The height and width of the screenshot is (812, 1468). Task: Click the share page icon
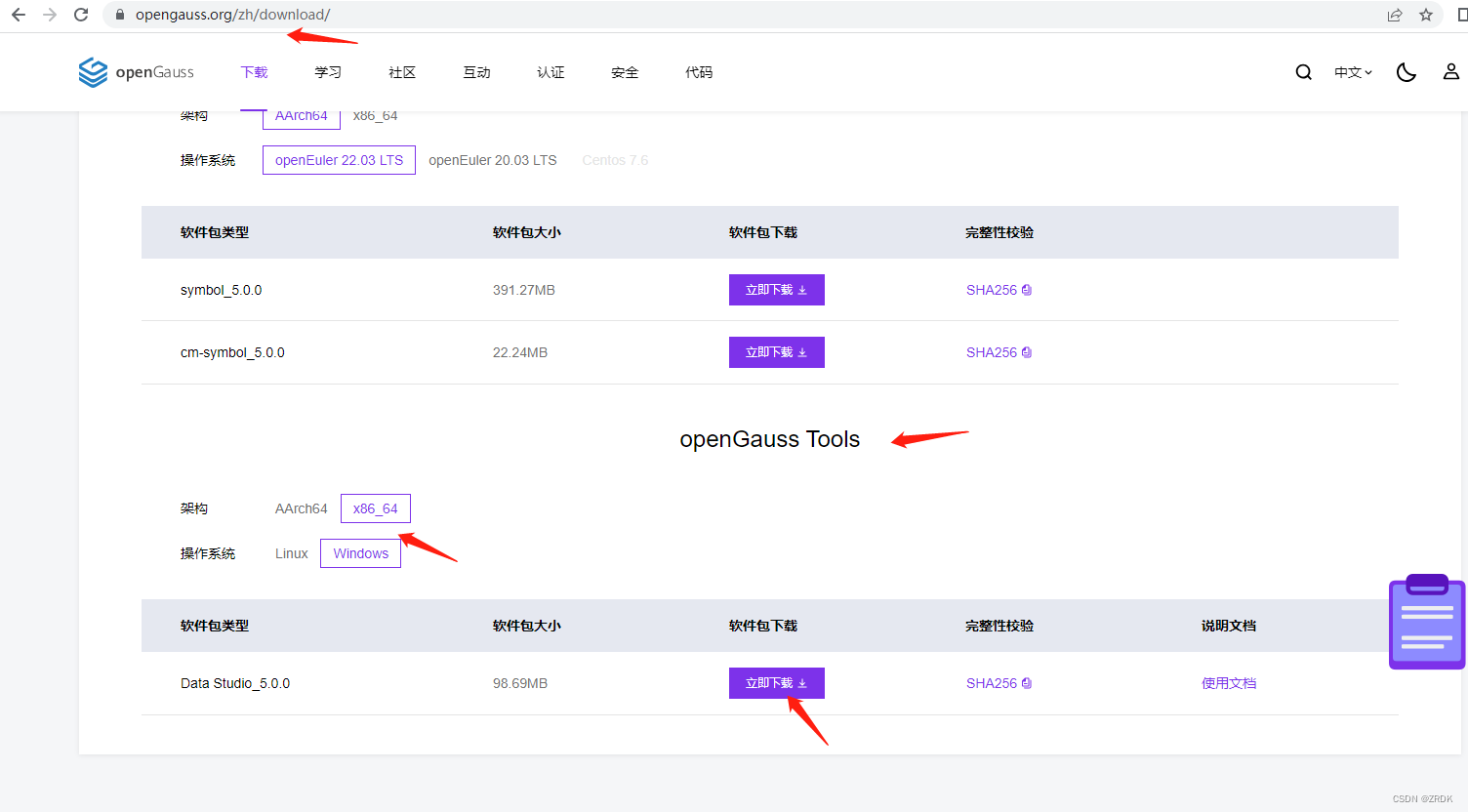point(1395,15)
